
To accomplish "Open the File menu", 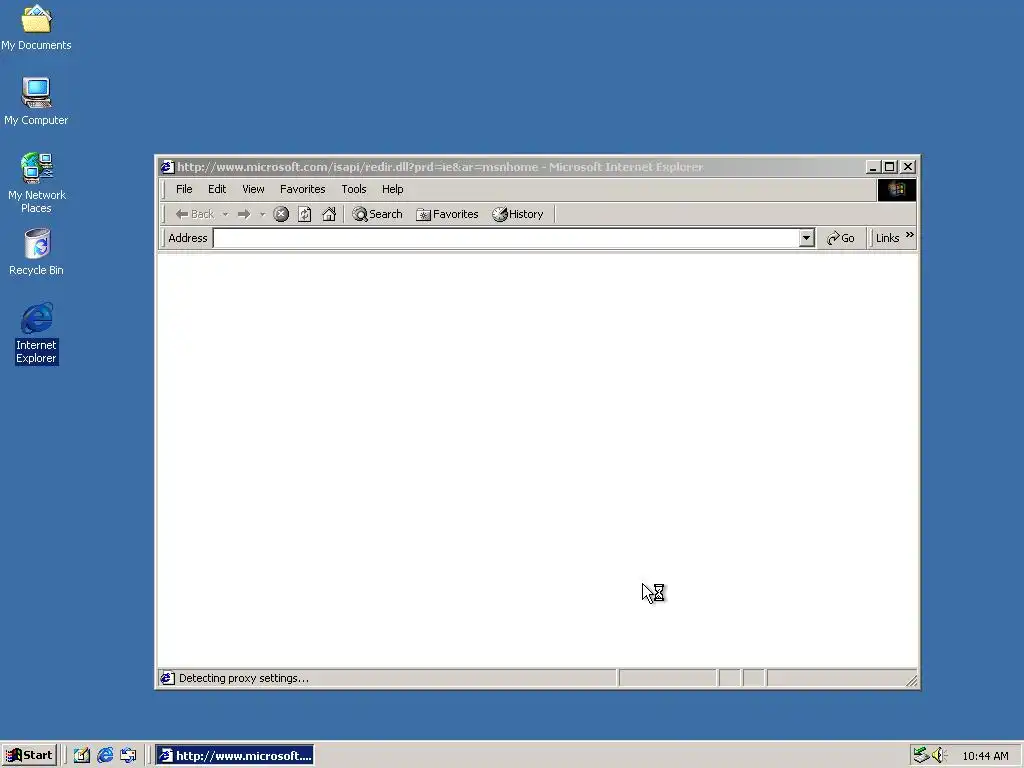I will coord(184,189).
